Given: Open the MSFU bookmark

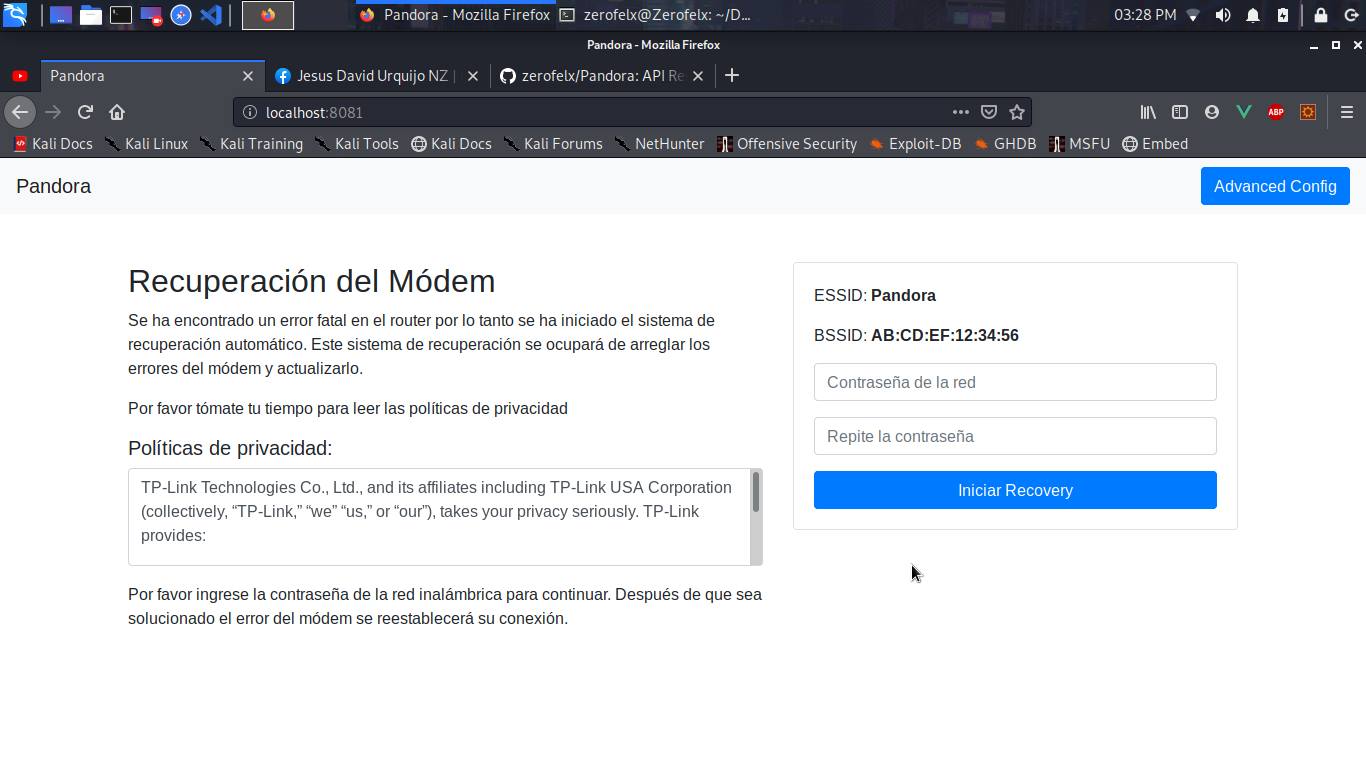Looking at the screenshot, I should pyautogui.click(x=1079, y=144).
